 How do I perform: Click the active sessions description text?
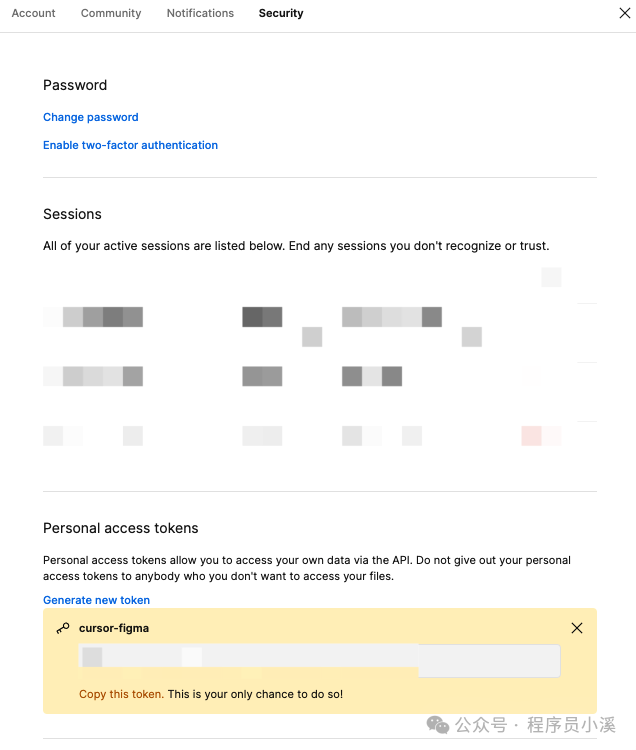[x=296, y=245]
